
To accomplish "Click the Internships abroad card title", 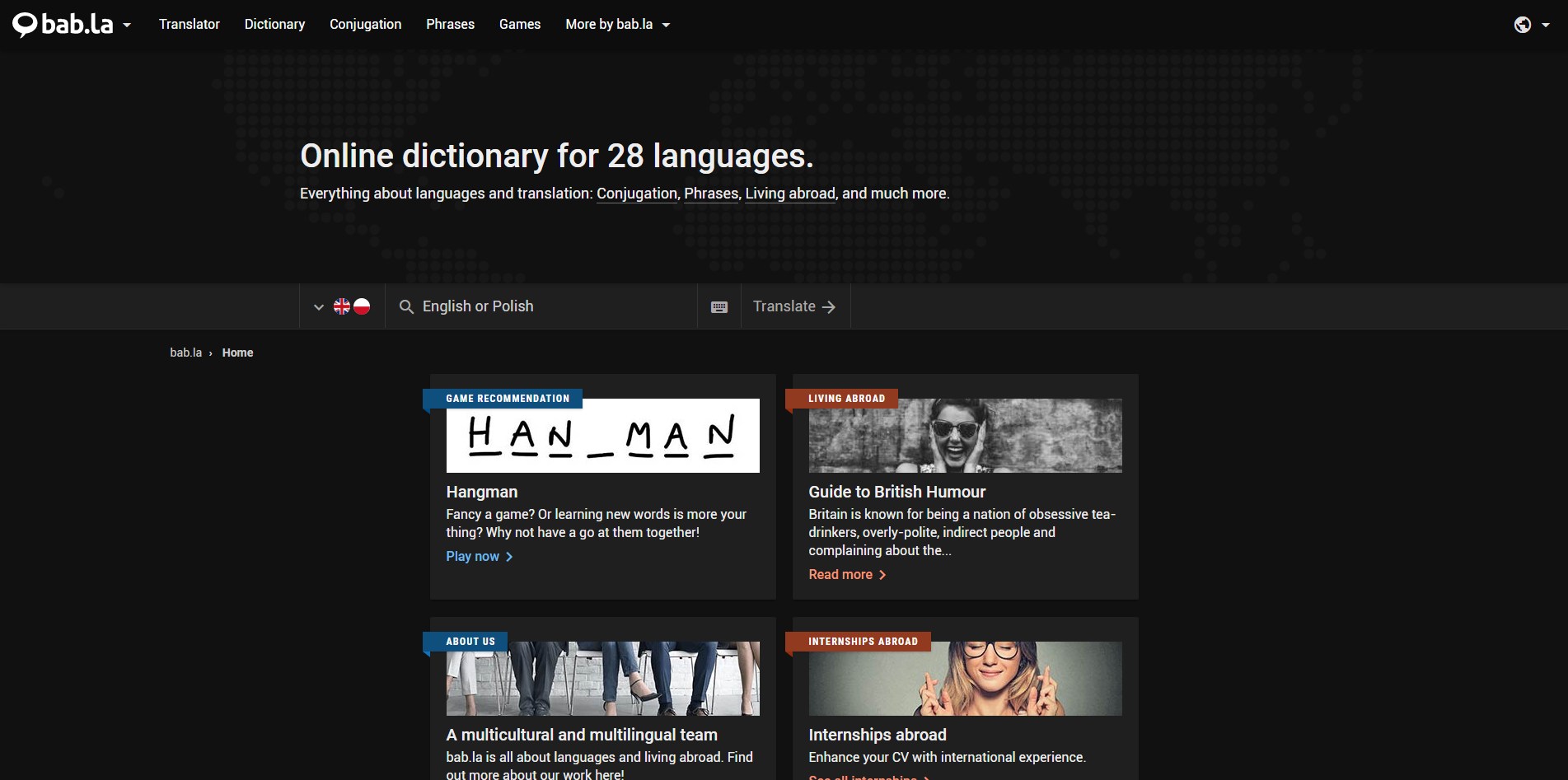I will 878,735.
